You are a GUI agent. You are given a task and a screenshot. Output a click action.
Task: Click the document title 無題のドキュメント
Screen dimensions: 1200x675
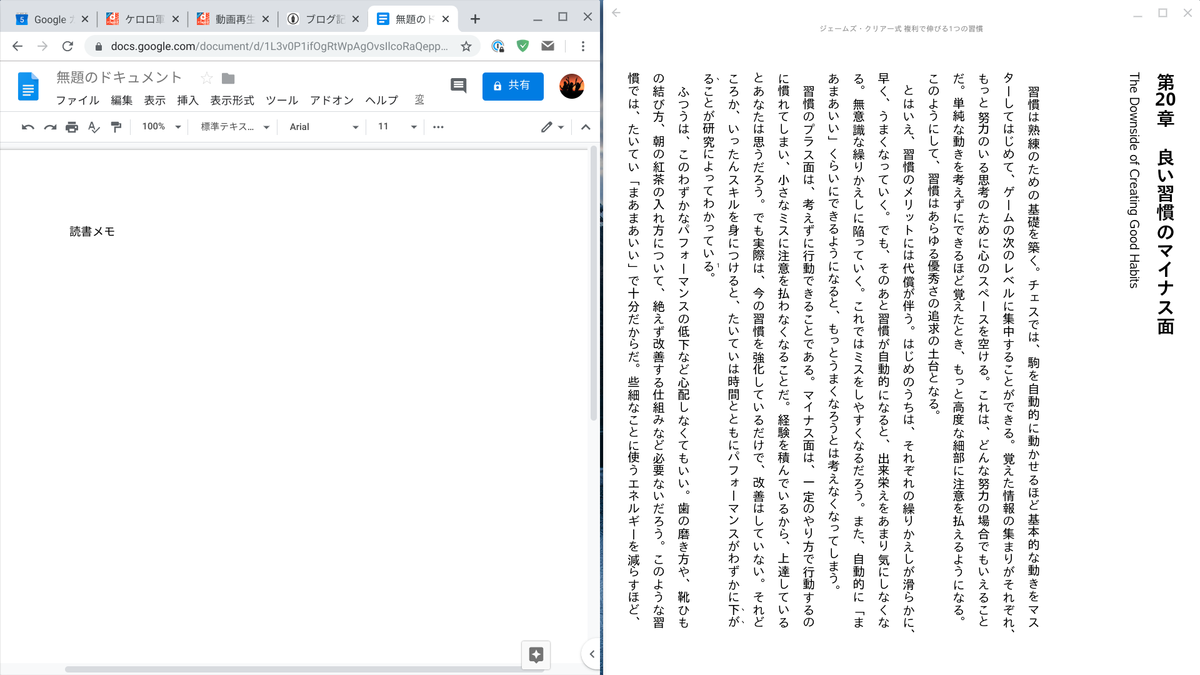(120, 78)
